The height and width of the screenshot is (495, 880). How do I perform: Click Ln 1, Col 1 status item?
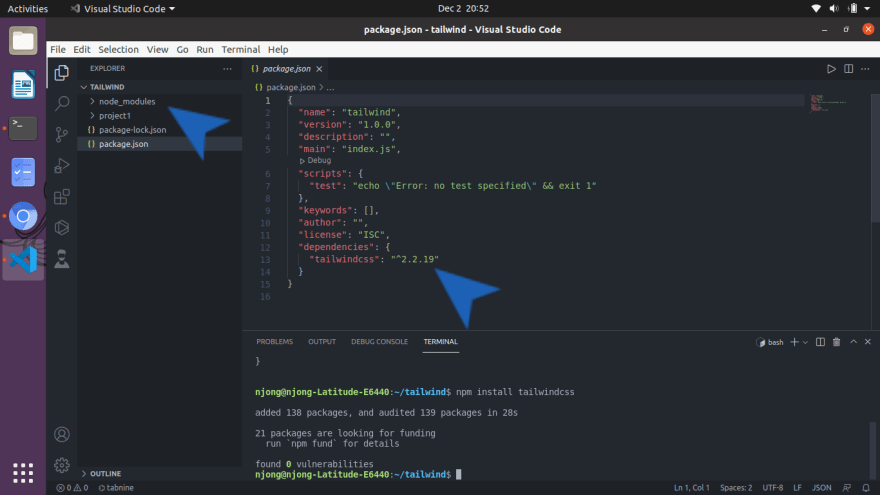pos(691,488)
